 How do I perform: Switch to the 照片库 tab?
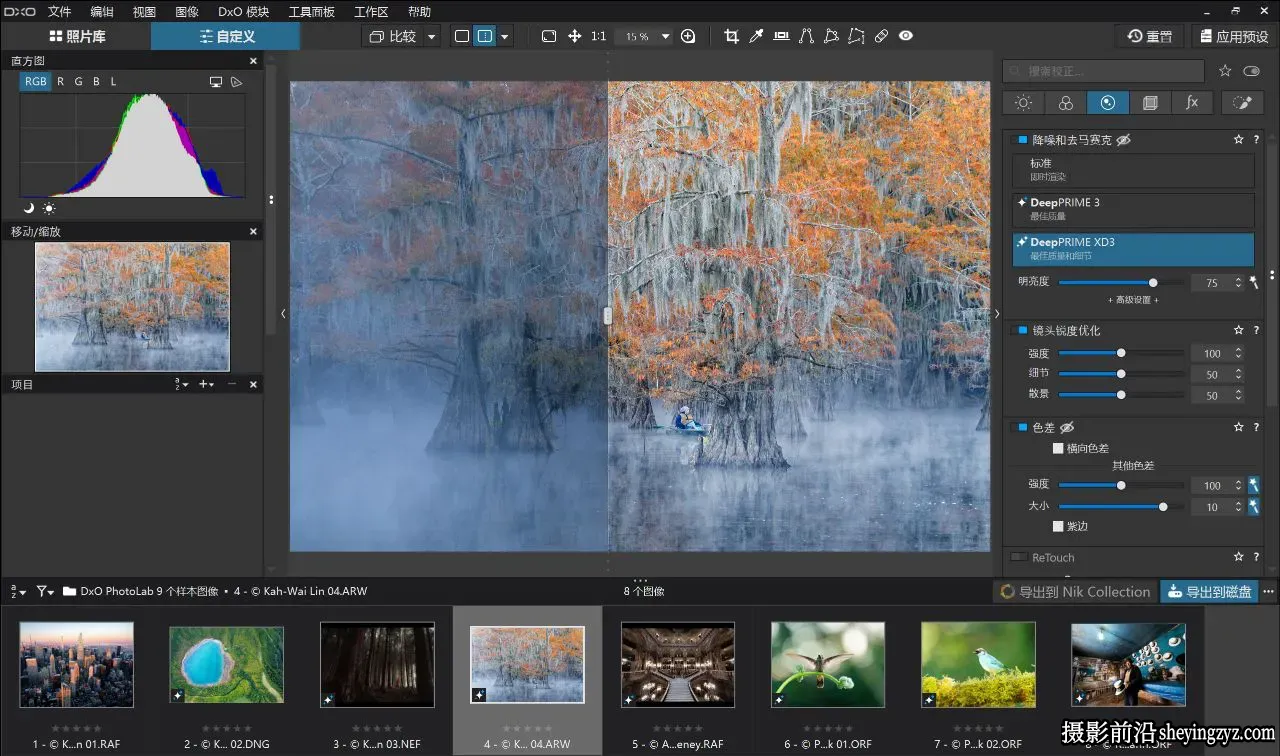(x=77, y=36)
